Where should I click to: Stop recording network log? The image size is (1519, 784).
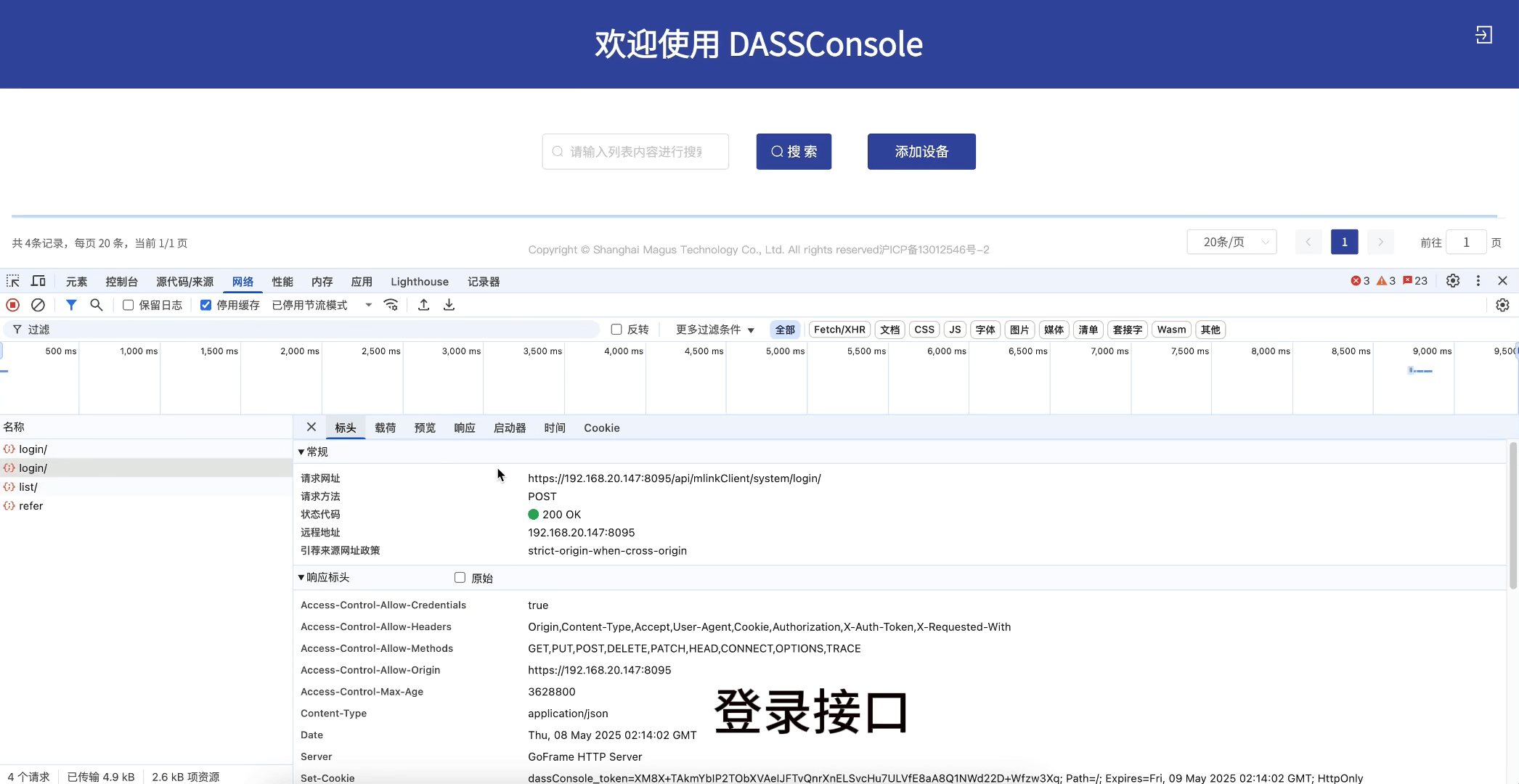pos(13,305)
